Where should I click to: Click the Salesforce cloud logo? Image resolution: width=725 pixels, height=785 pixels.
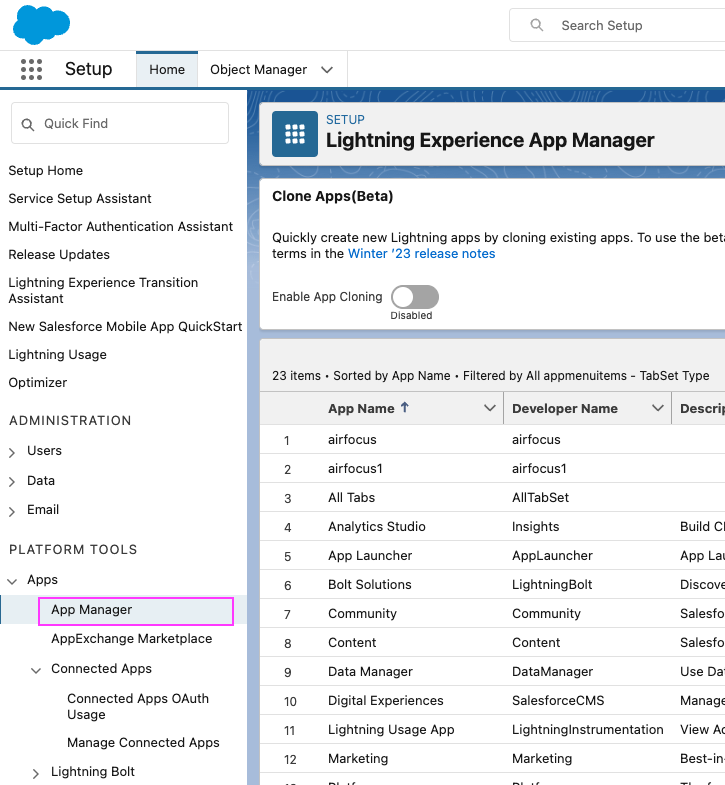coord(41,25)
